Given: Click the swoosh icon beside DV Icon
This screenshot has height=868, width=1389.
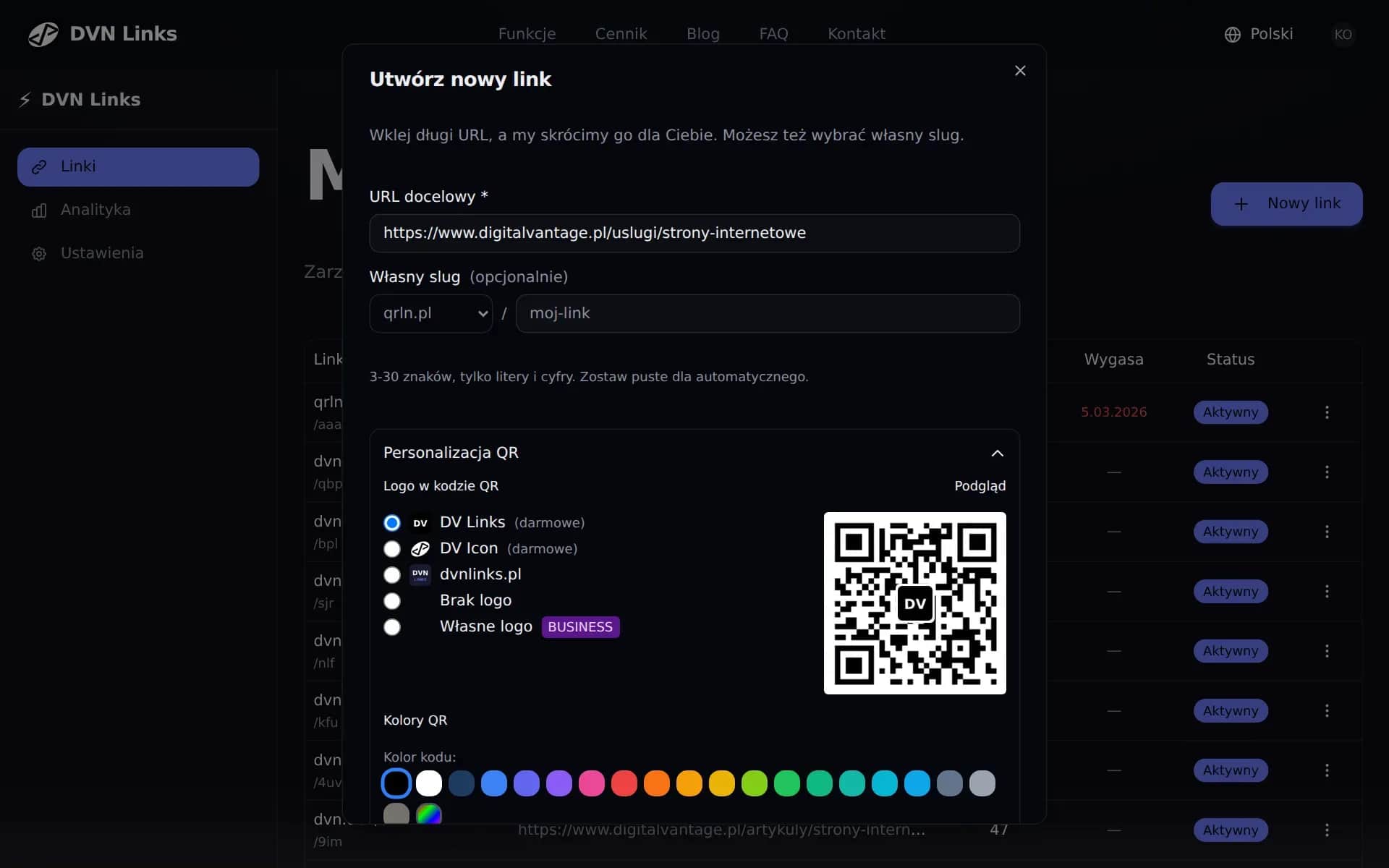Looking at the screenshot, I should (420, 549).
